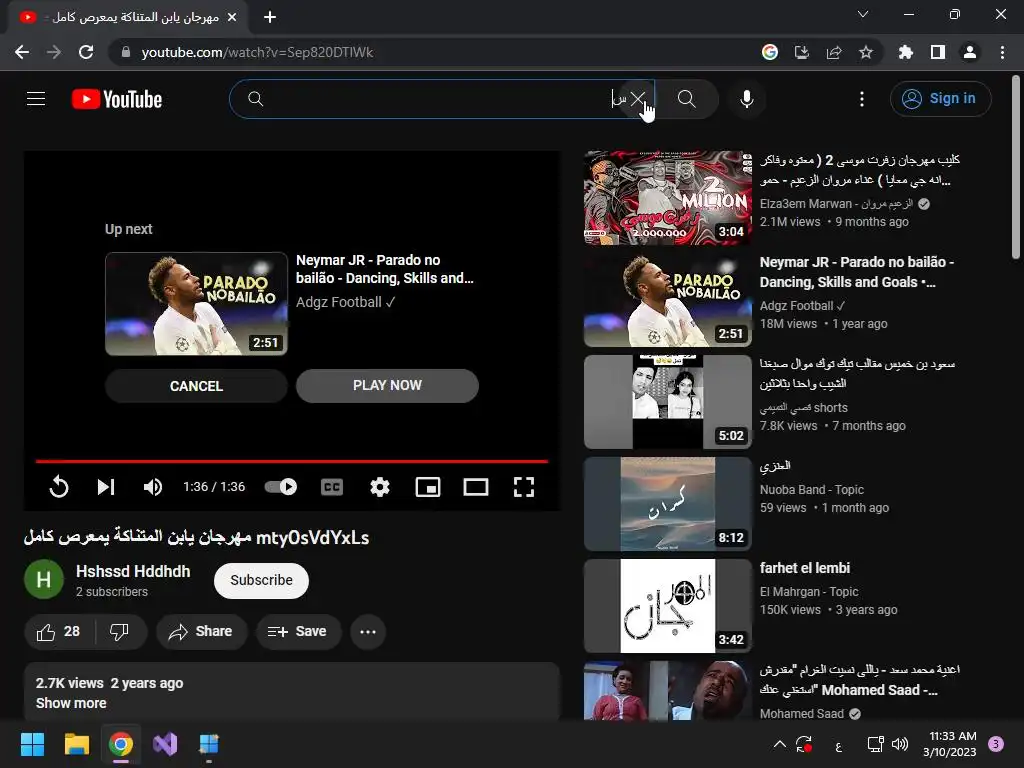Enter full screen mode

coord(524,487)
